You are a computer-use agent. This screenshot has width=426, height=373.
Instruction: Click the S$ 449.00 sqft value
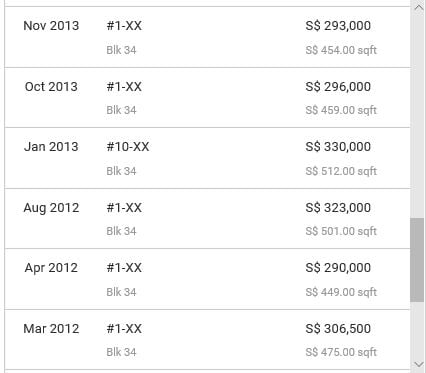tap(341, 292)
